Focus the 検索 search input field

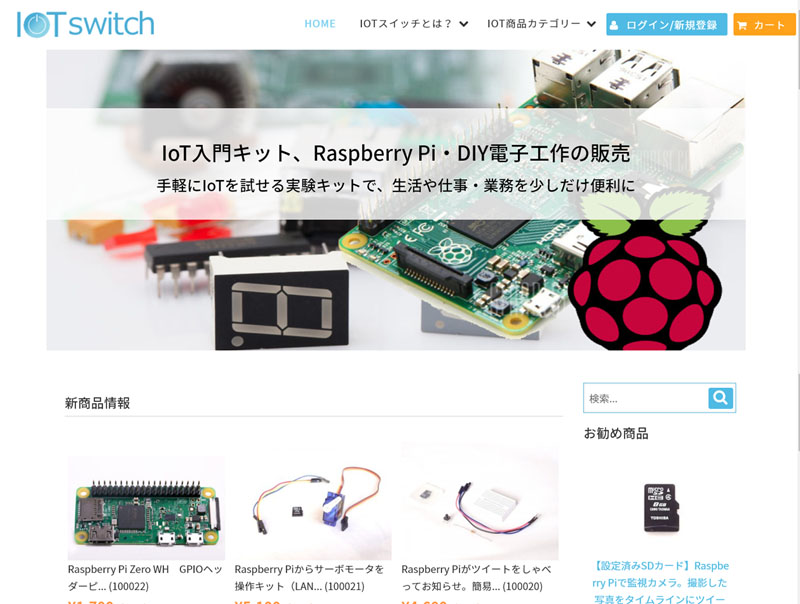coord(645,398)
